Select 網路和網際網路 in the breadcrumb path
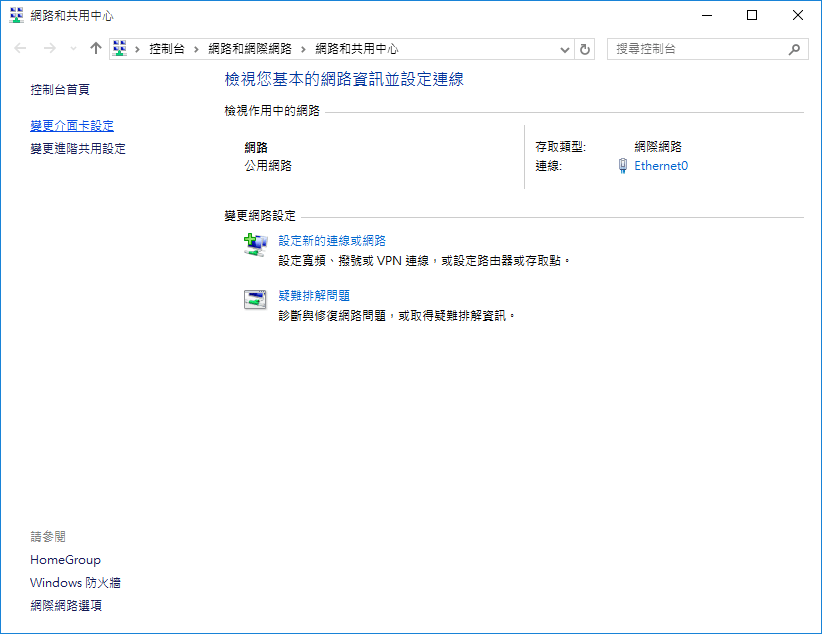The height and width of the screenshot is (634, 822). click(250, 49)
